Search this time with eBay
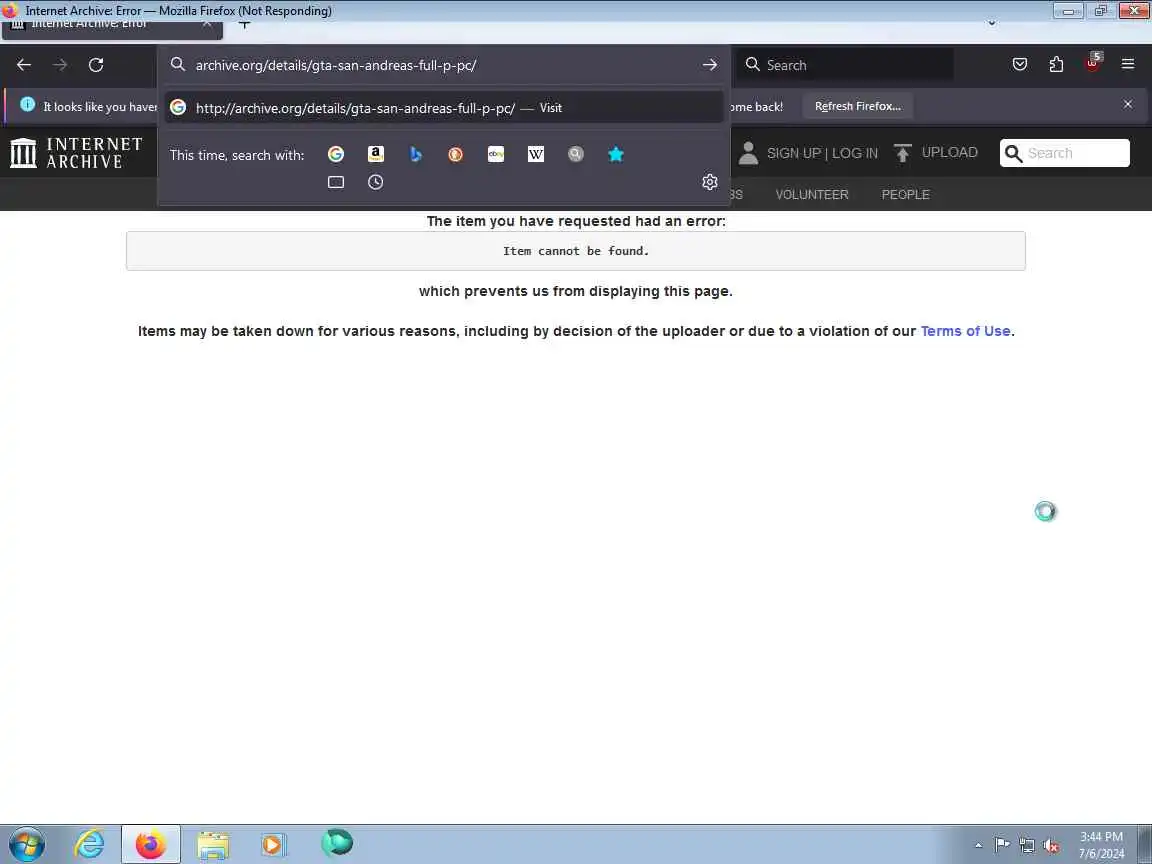 [496, 154]
